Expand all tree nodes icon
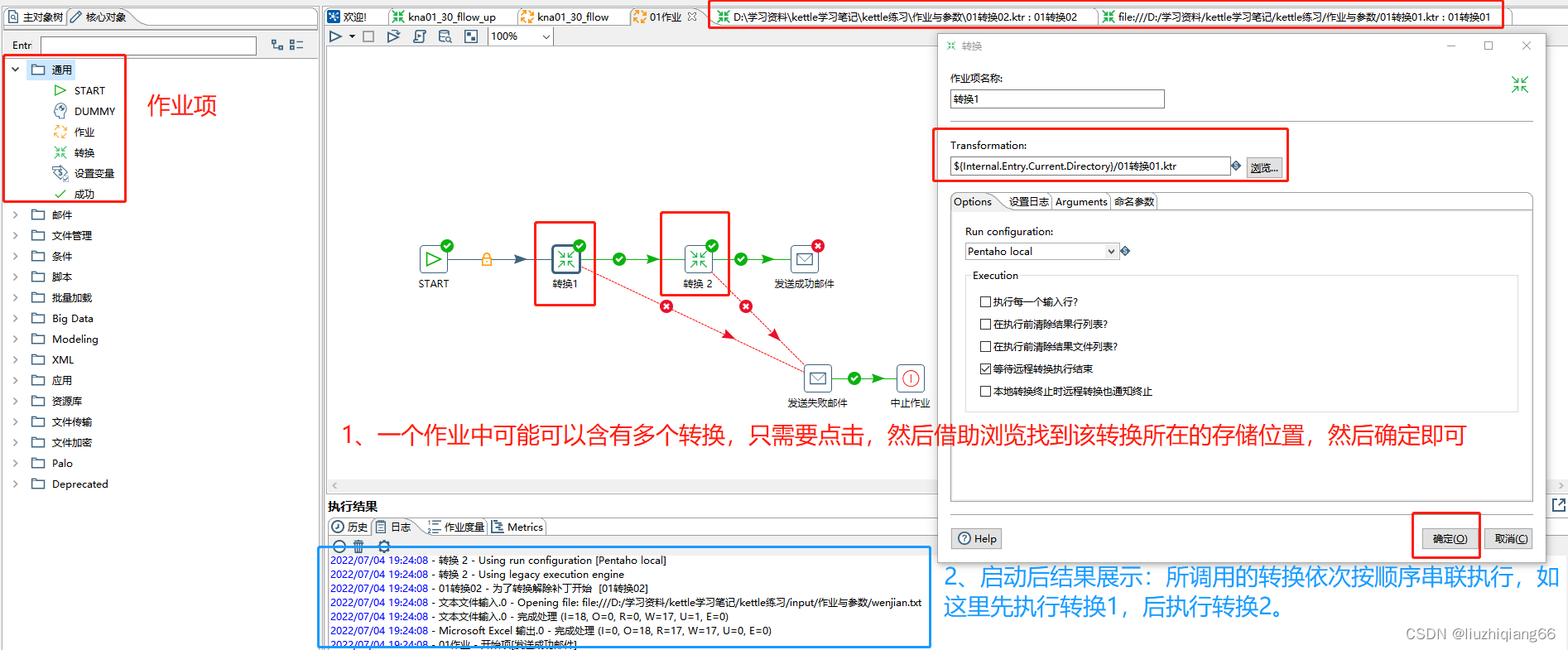Screen dimensions: 1568x650 click(277, 45)
